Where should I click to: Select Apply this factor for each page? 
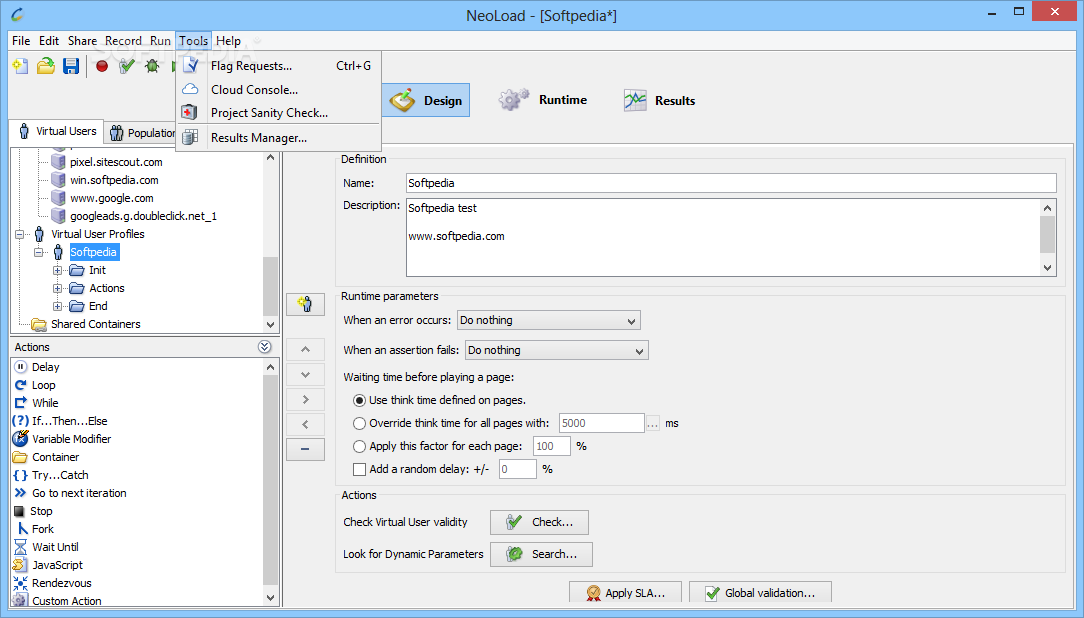[359, 447]
